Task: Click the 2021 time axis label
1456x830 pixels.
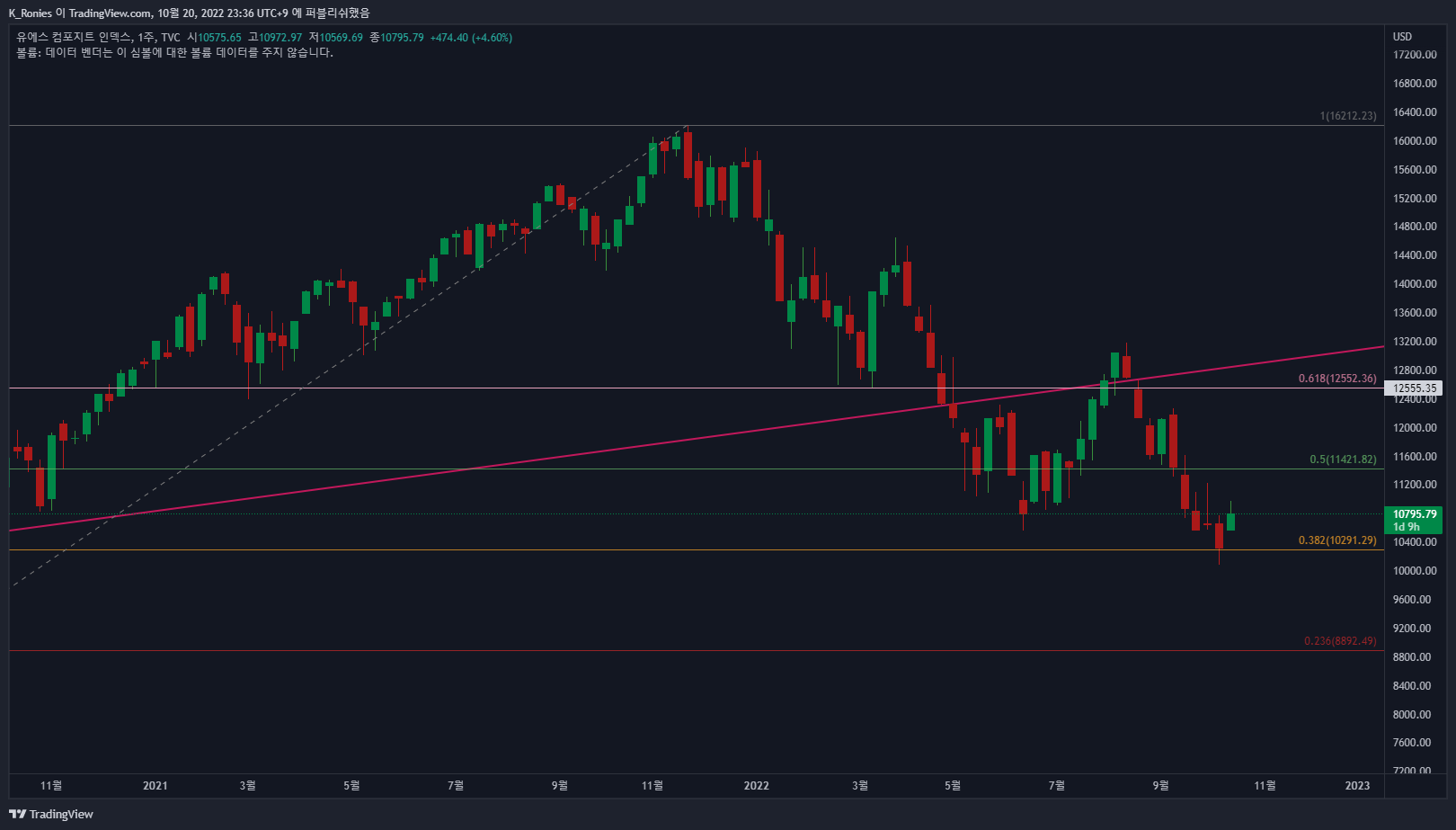Action: coord(155,786)
